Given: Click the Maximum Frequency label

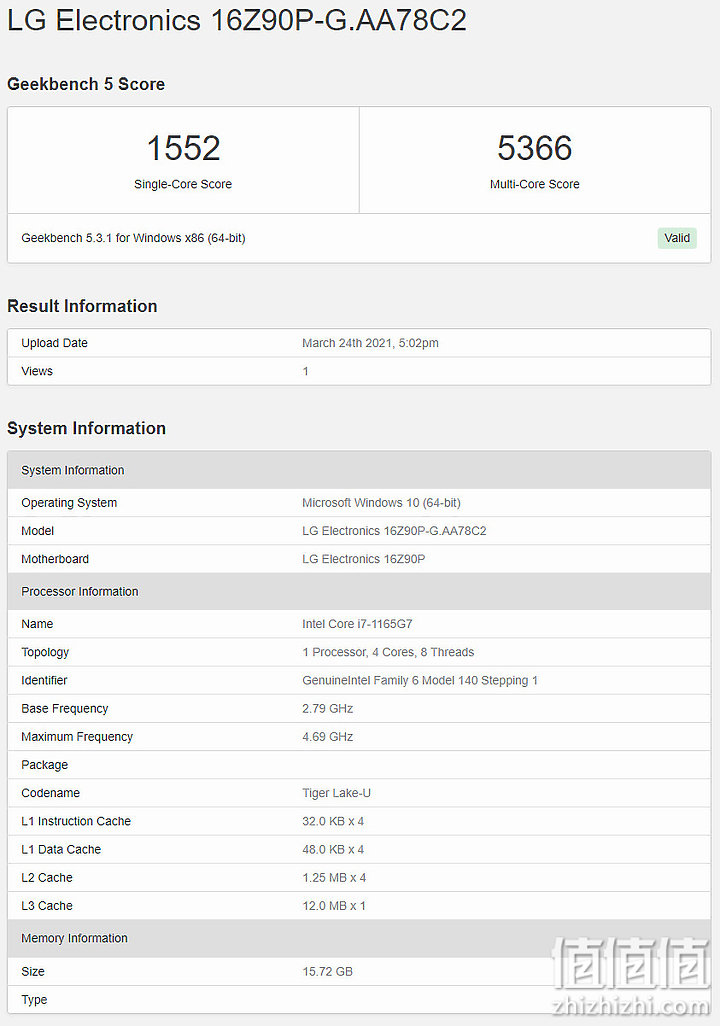Looking at the screenshot, I should pos(77,737).
